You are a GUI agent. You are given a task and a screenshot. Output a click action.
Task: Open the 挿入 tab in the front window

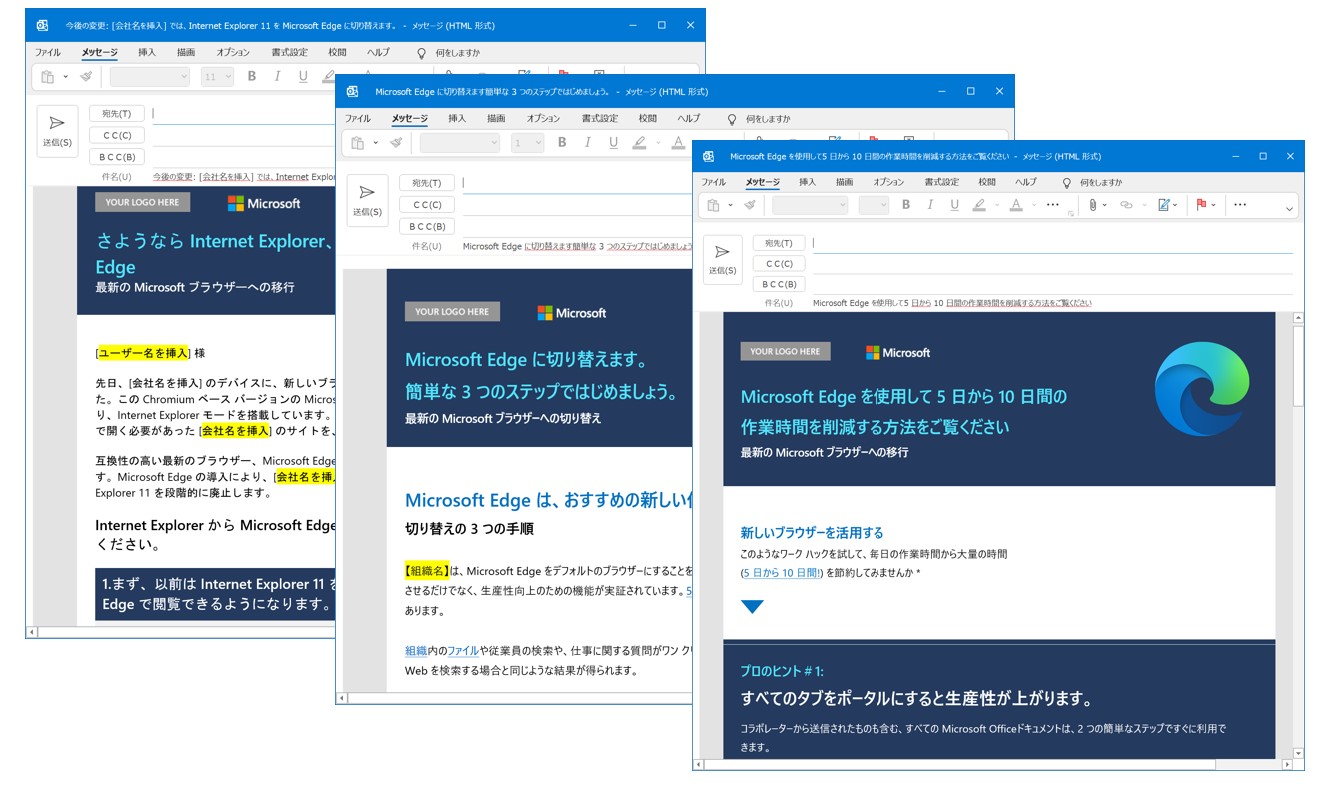[x=807, y=182]
